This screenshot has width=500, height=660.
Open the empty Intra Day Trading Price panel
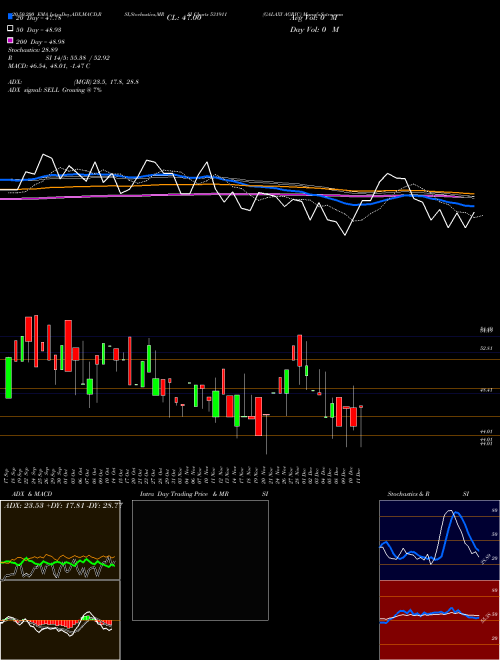tap(200, 560)
